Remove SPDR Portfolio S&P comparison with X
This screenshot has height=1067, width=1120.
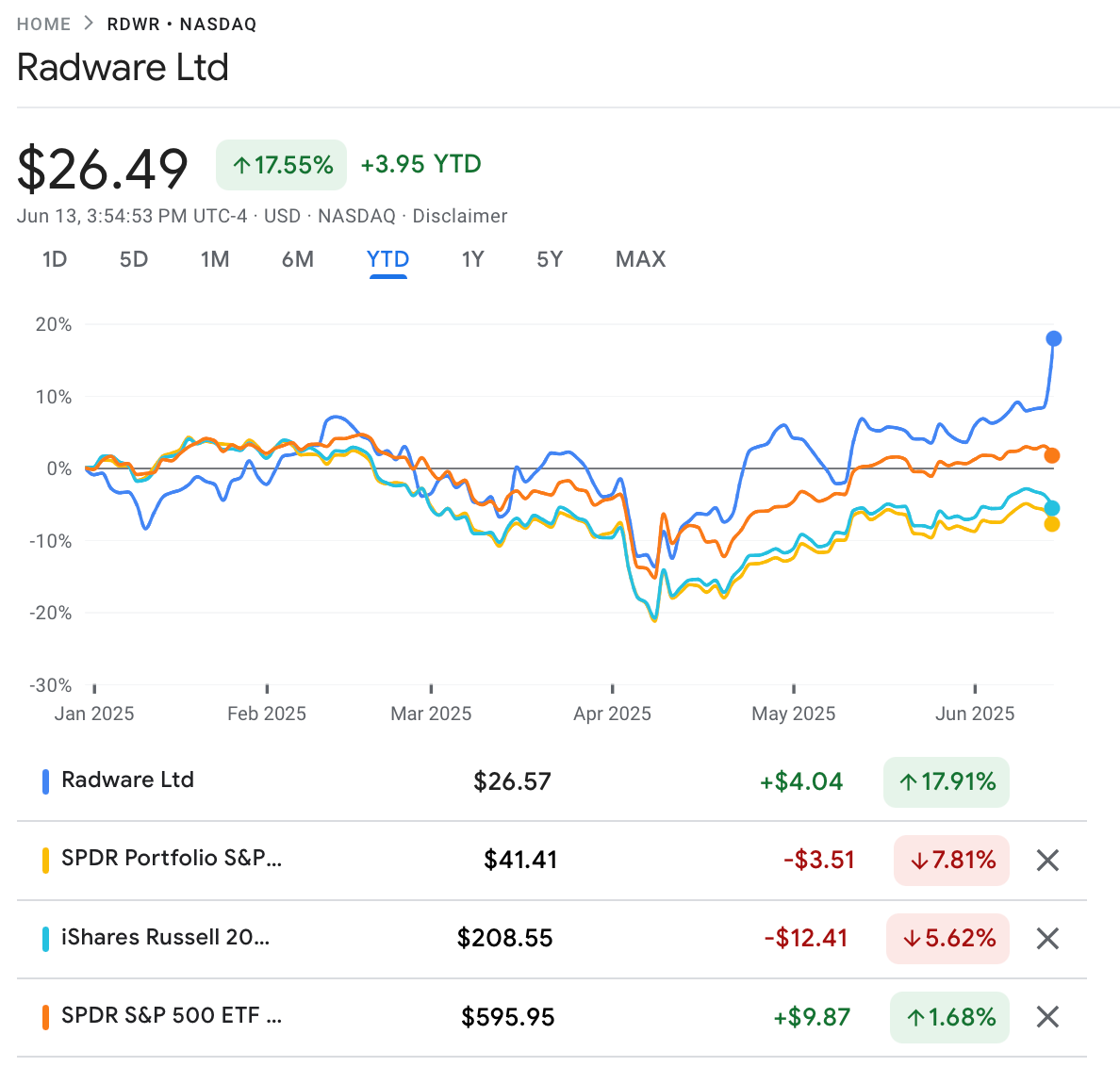(x=1047, y=861)
